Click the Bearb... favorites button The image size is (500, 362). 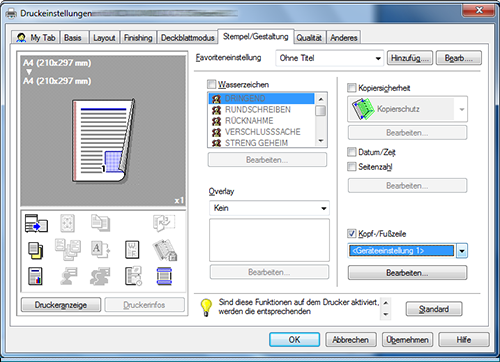459,58
